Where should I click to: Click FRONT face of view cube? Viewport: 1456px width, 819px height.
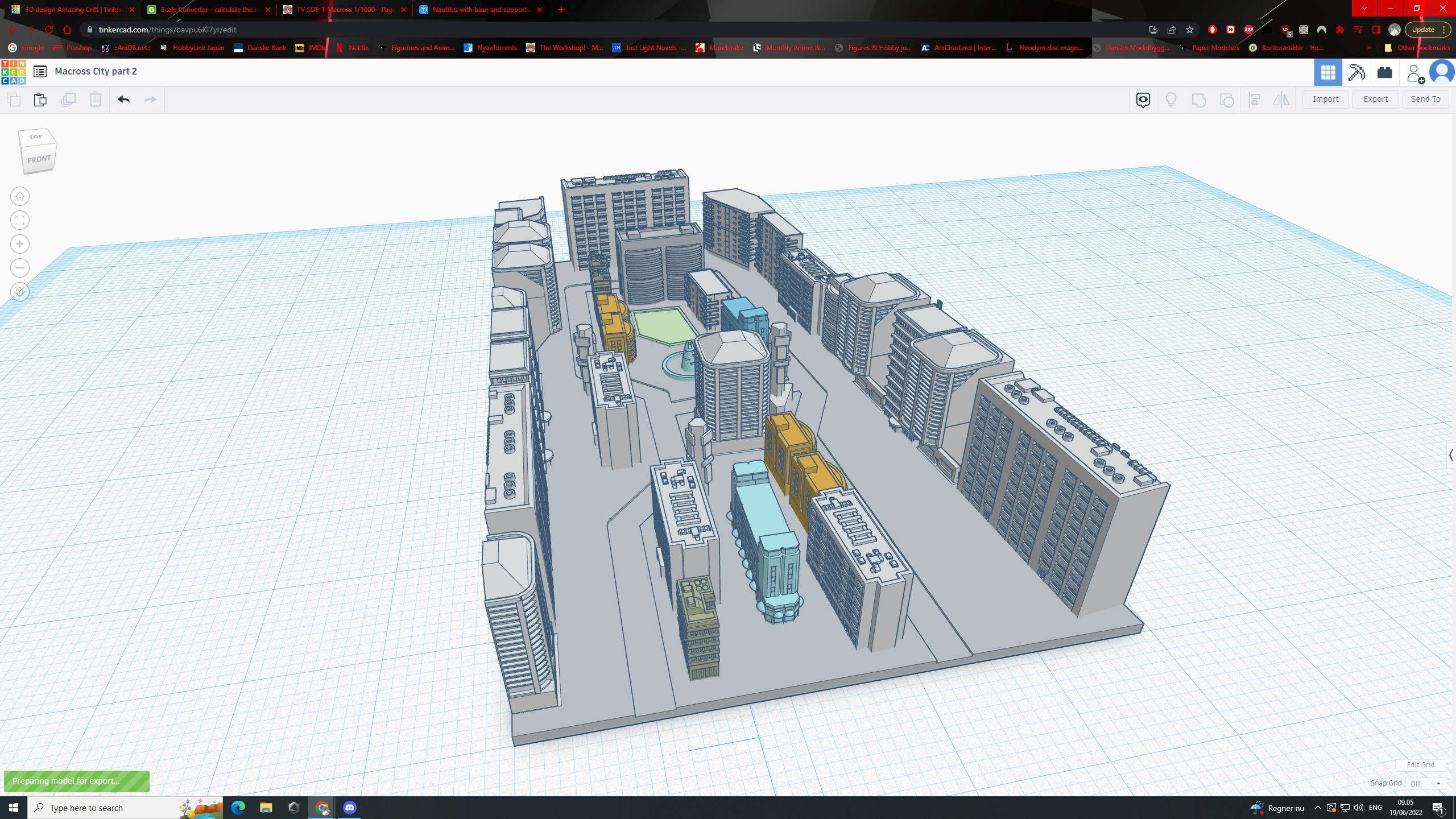point(39,159)
